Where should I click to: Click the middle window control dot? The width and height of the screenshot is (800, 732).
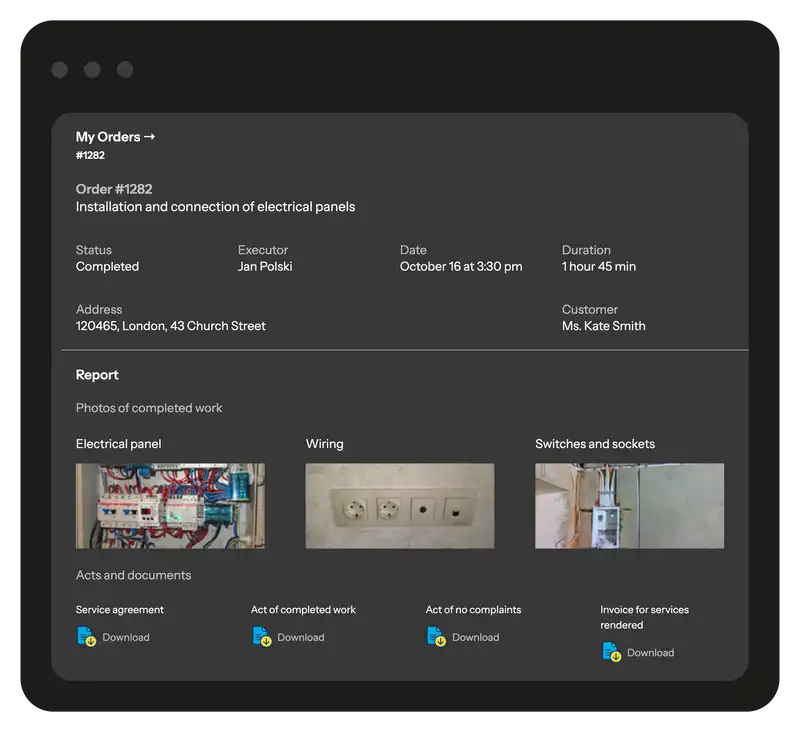tap(92, 70)
